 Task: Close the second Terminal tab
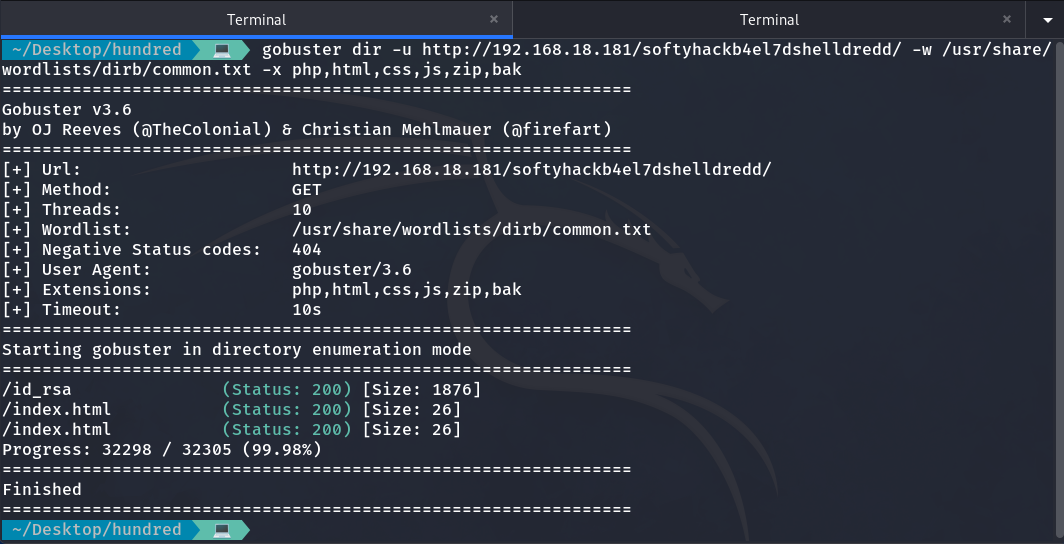(x=1006, y=19)
